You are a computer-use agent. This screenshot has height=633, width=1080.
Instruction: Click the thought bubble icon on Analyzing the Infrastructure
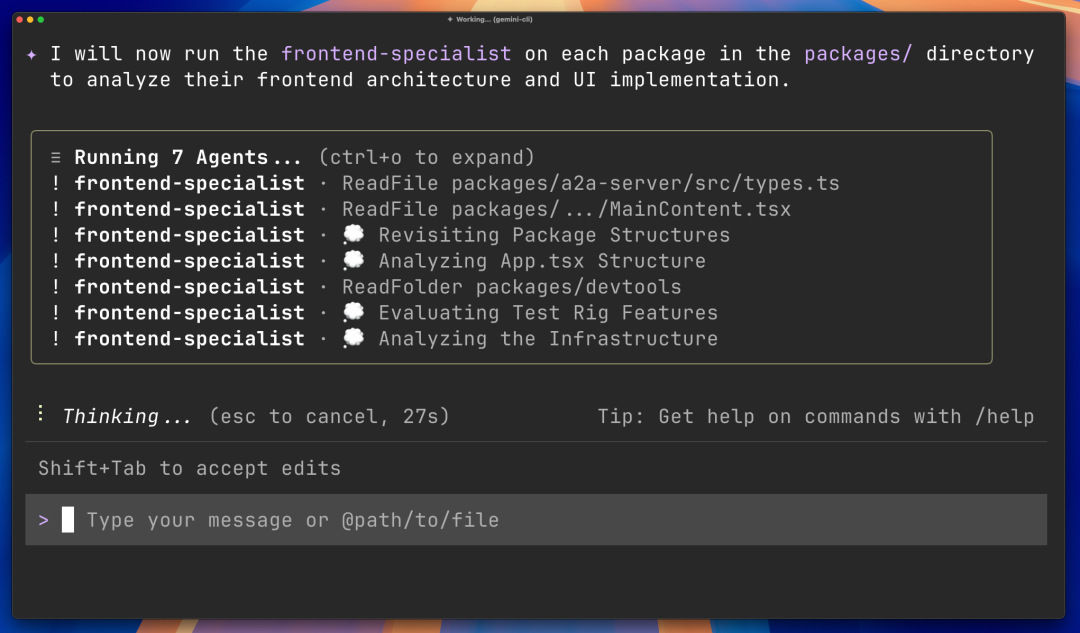(354, 338)
